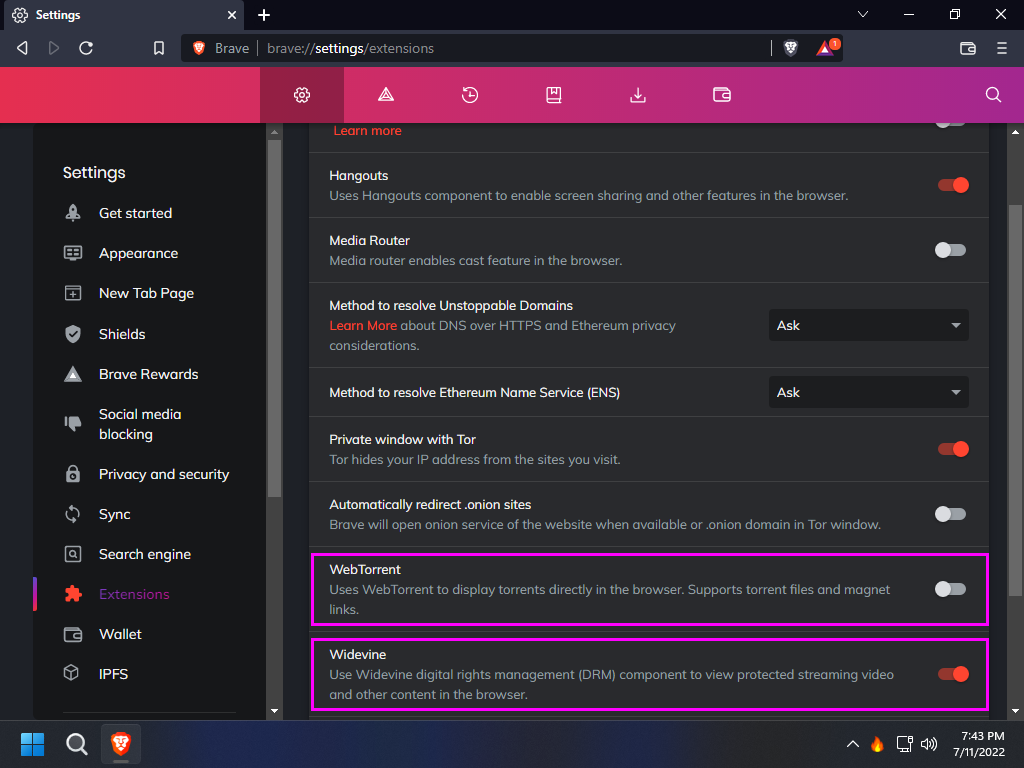1024x768 pixels.
Task: Show hidden system tray icons
Action: coord(852,744)
